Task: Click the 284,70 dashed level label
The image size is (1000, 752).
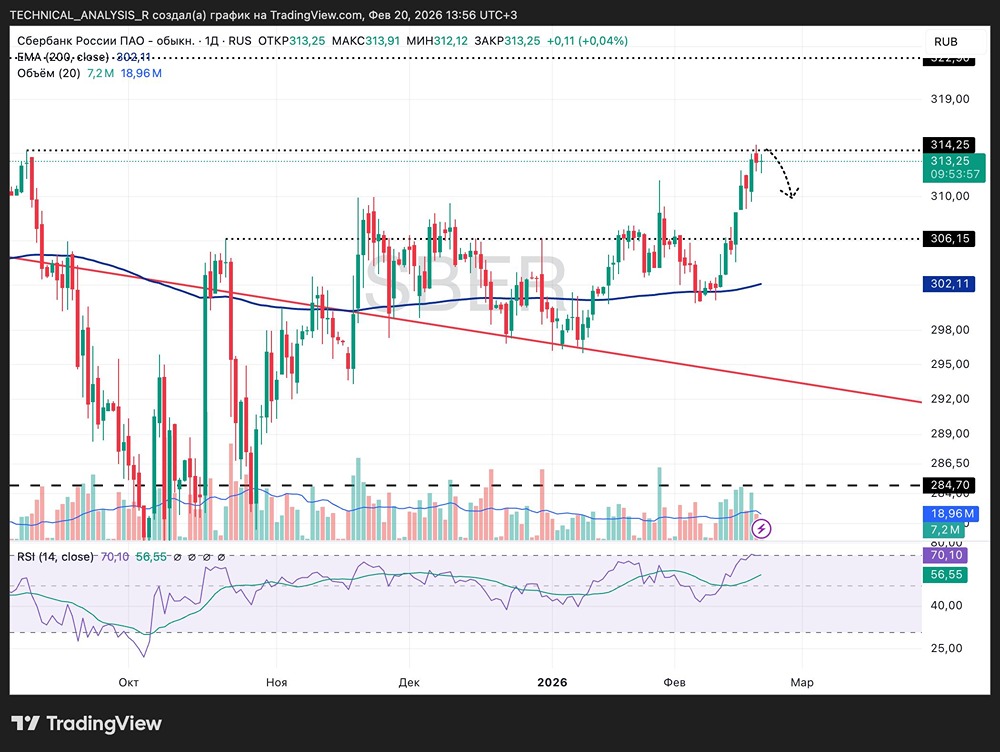Action: tap(949, 485)
